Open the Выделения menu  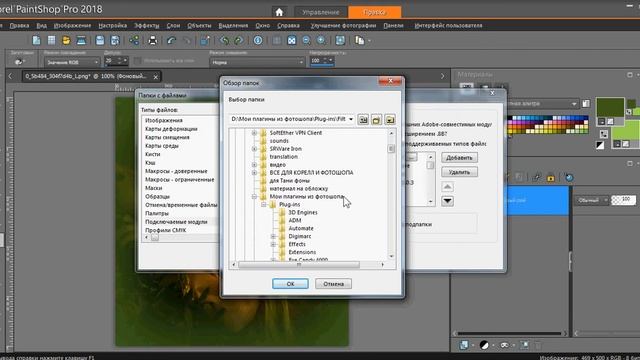tap(233, 25)
